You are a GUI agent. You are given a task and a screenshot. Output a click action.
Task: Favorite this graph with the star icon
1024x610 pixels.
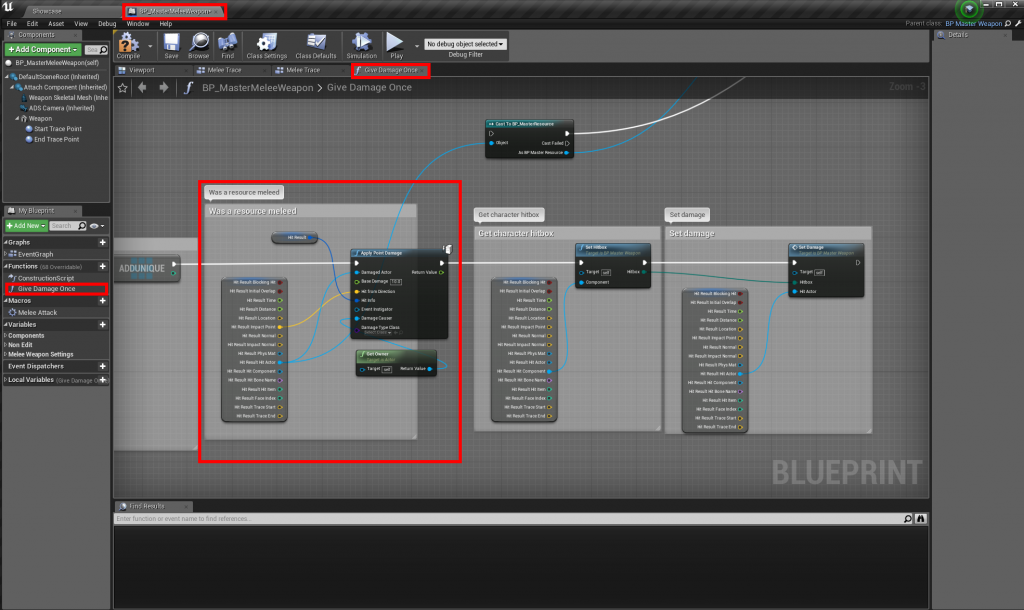pos(123,88)
